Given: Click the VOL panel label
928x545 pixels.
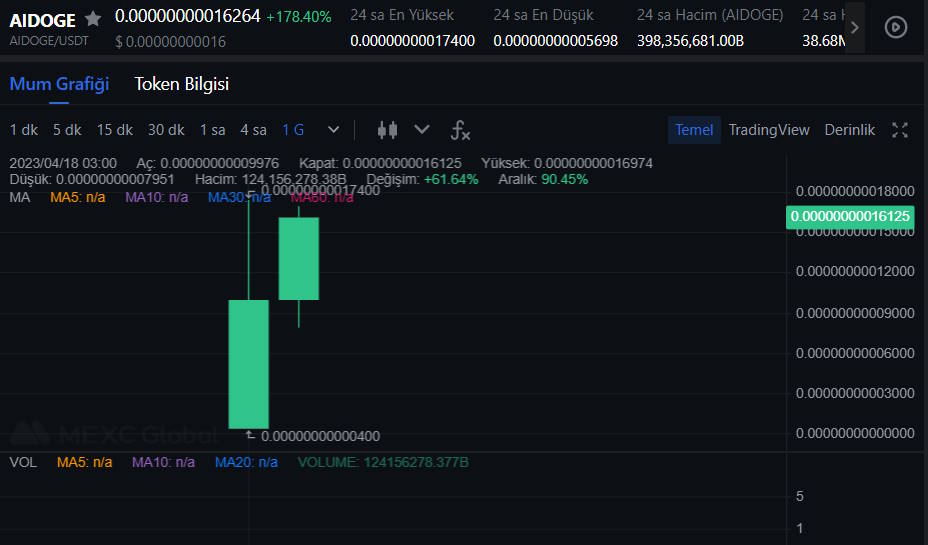Looking at the screenshot, I should 23,462.
